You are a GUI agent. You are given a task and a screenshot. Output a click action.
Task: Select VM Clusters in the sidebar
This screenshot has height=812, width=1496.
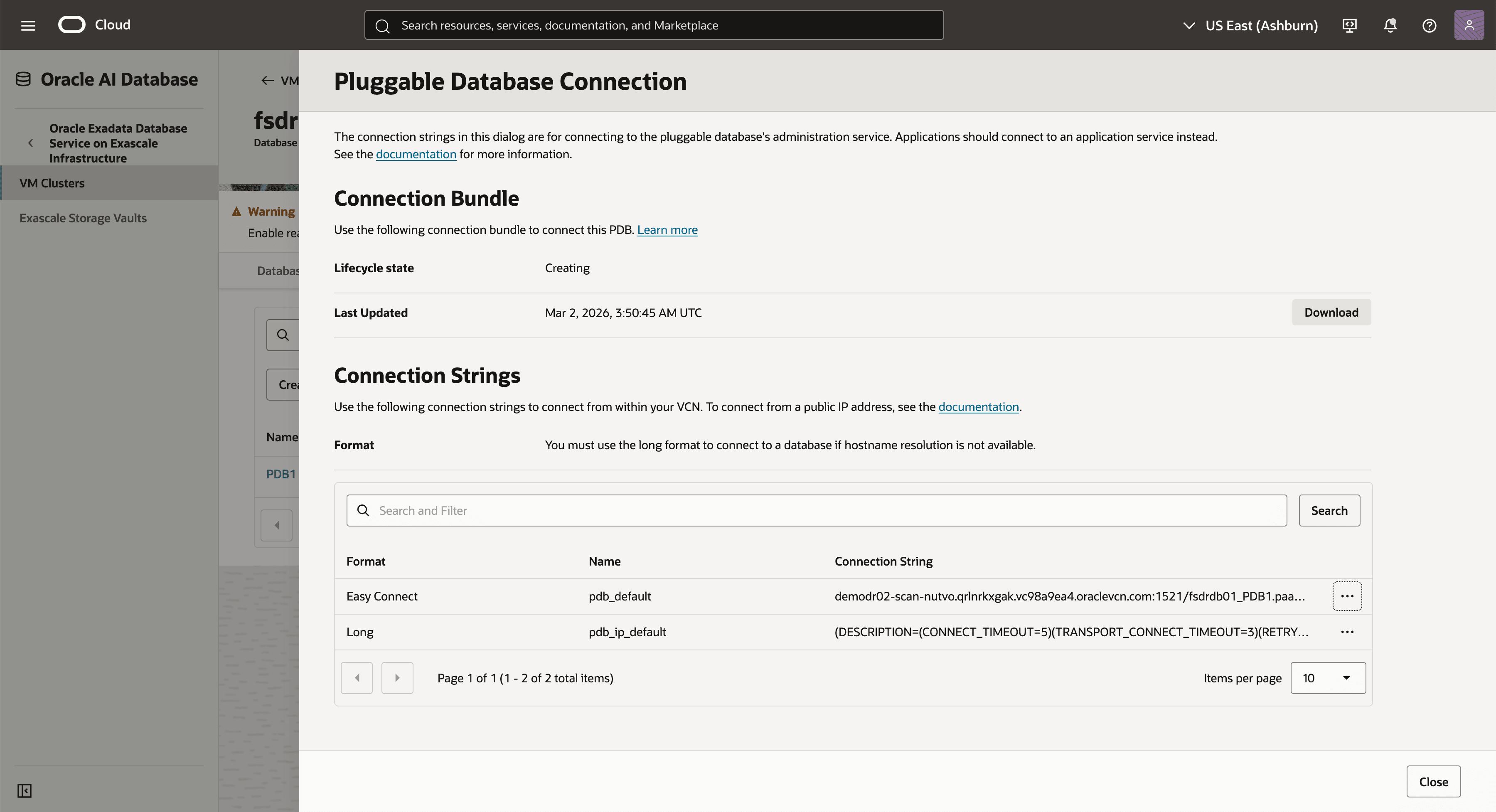click(x=52, y=183)
